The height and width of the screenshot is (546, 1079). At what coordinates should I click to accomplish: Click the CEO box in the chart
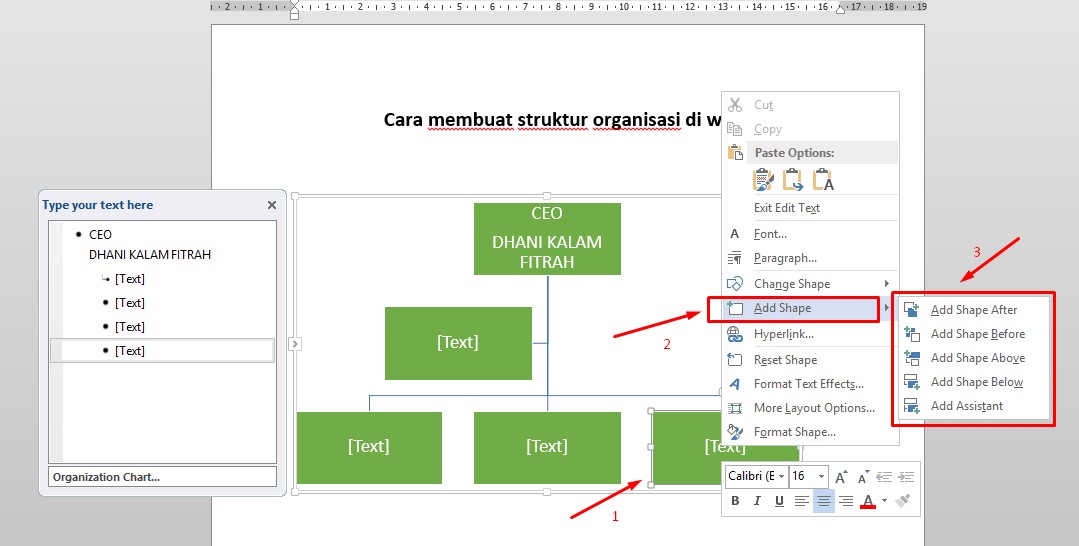tap(547, 238)
